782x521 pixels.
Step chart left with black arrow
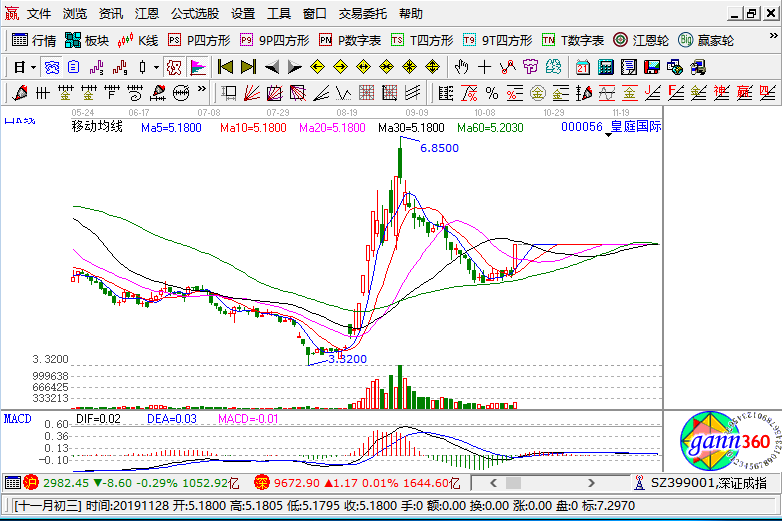[271, 67]
